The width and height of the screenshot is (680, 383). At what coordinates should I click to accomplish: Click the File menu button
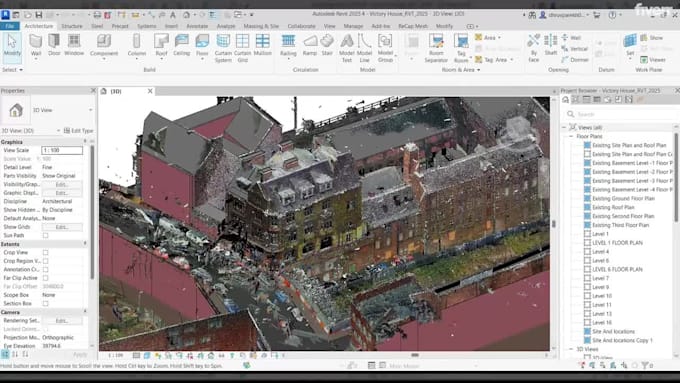point(10,26)
